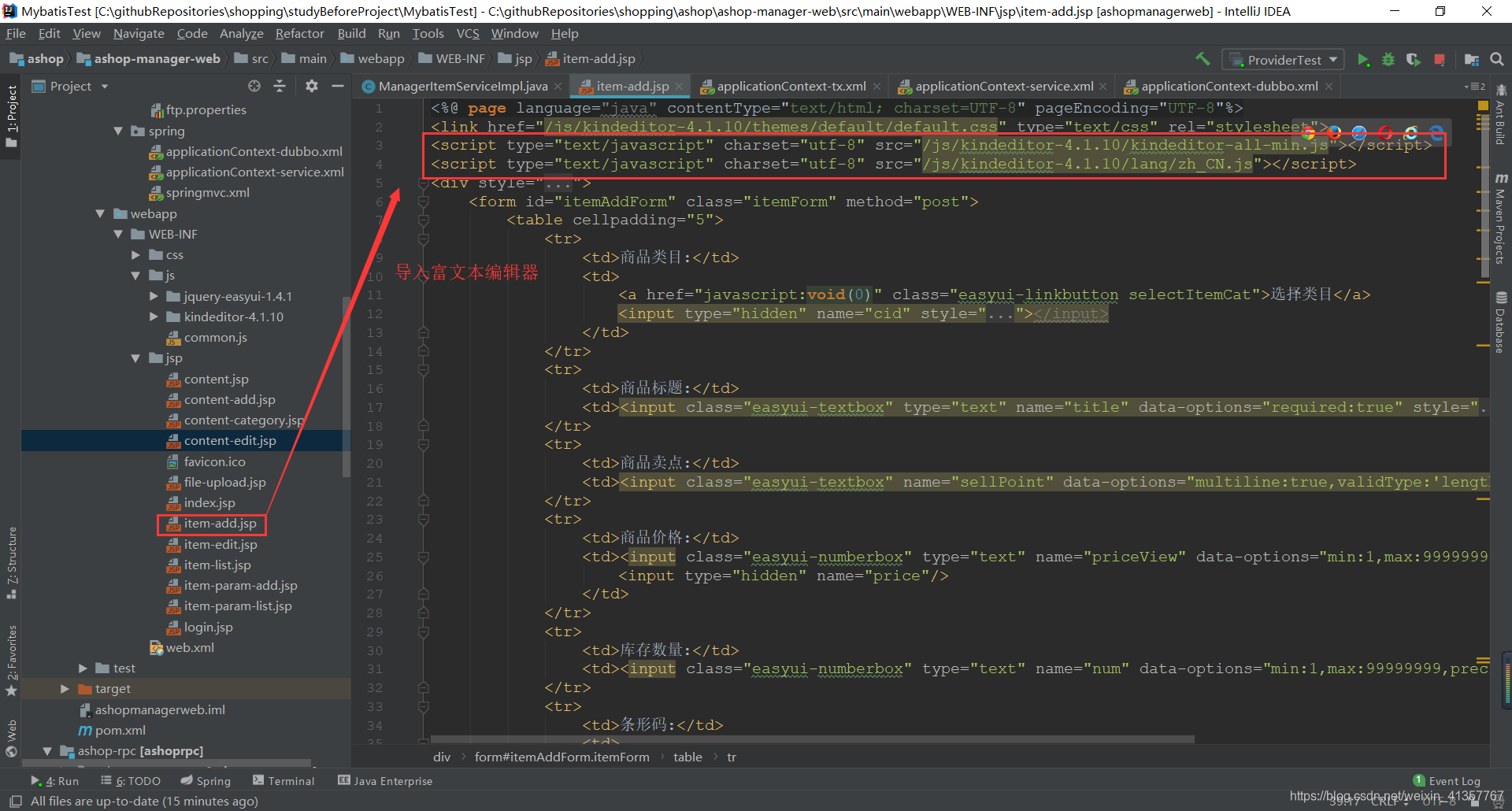
Task: Preview page in Chrome browser icon
Action: tap(1309, 132)
